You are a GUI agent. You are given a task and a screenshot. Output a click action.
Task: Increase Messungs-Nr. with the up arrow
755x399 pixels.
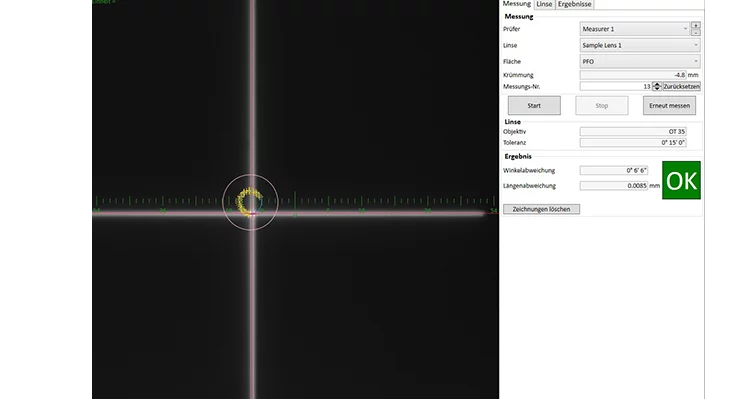[657, 84]
